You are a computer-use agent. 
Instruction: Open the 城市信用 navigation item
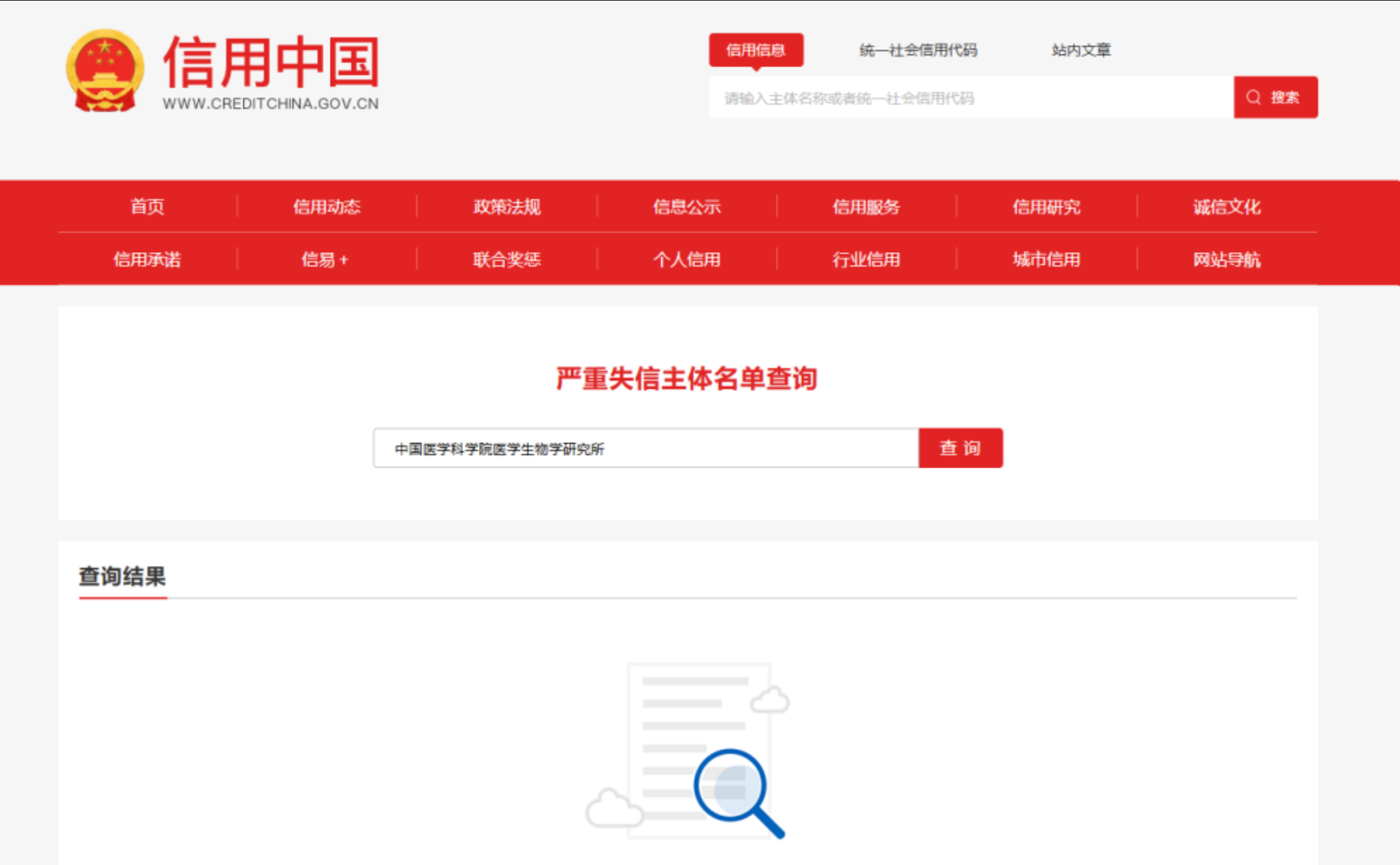(x=1047, y=259)
